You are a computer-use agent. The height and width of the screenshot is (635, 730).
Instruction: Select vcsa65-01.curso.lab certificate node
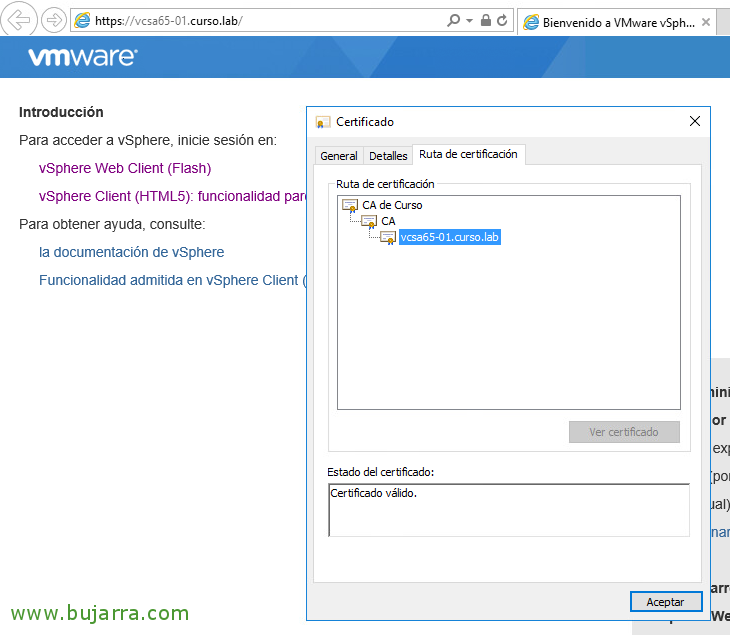(450, 237)
